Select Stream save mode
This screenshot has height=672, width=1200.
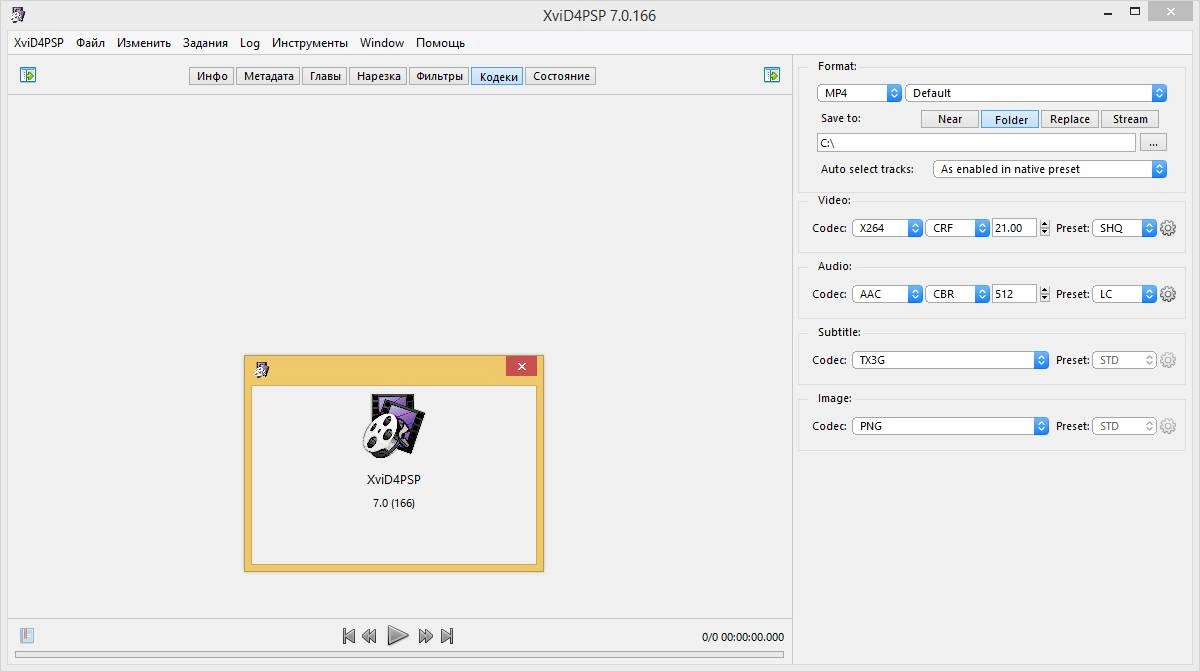(1130, 119)
